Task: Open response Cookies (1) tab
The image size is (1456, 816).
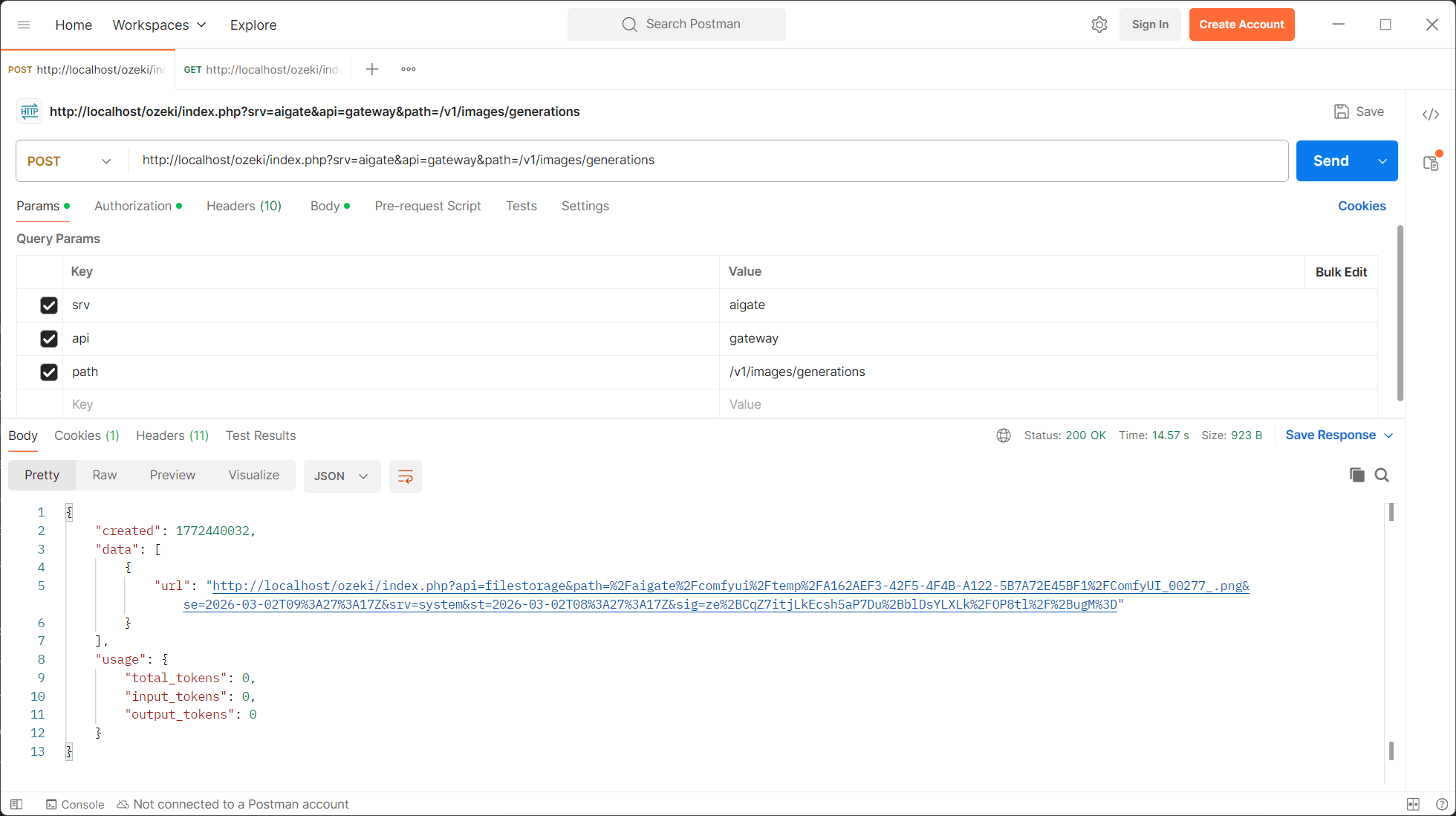Action: click(x=87, y=436)
